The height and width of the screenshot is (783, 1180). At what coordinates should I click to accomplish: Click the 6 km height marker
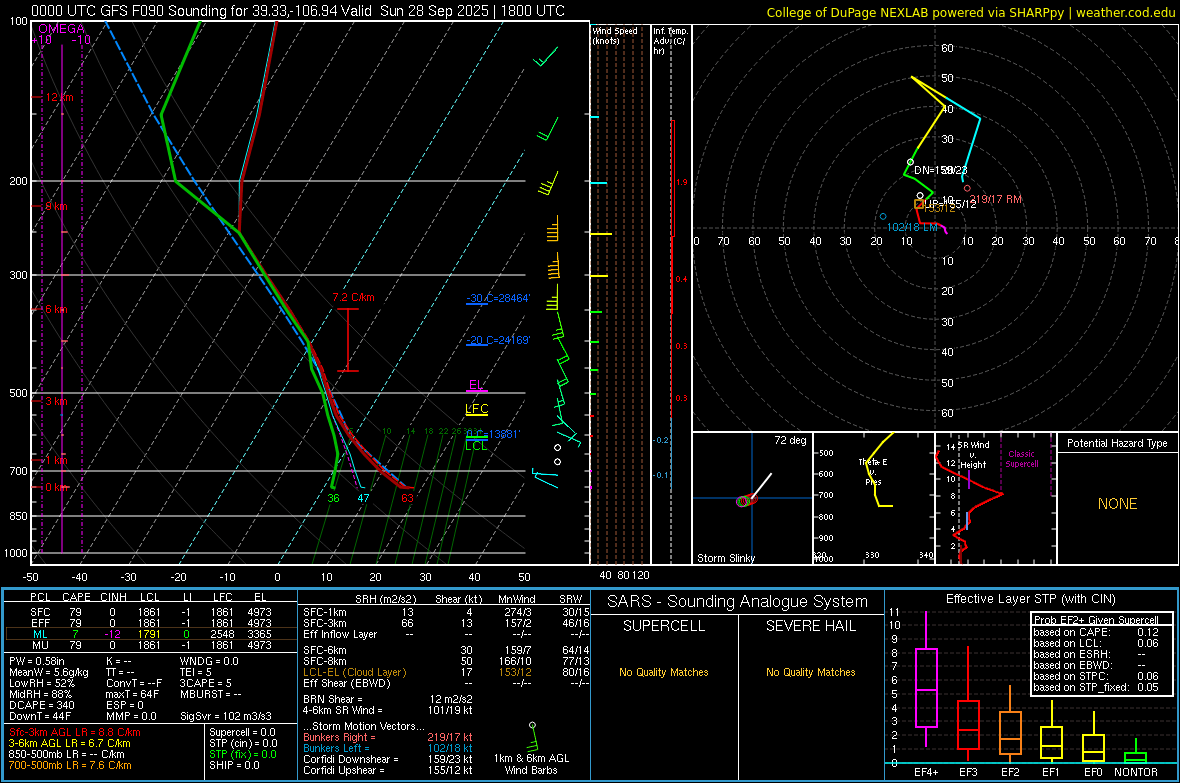pyautogui.click(x=56, y=309)
